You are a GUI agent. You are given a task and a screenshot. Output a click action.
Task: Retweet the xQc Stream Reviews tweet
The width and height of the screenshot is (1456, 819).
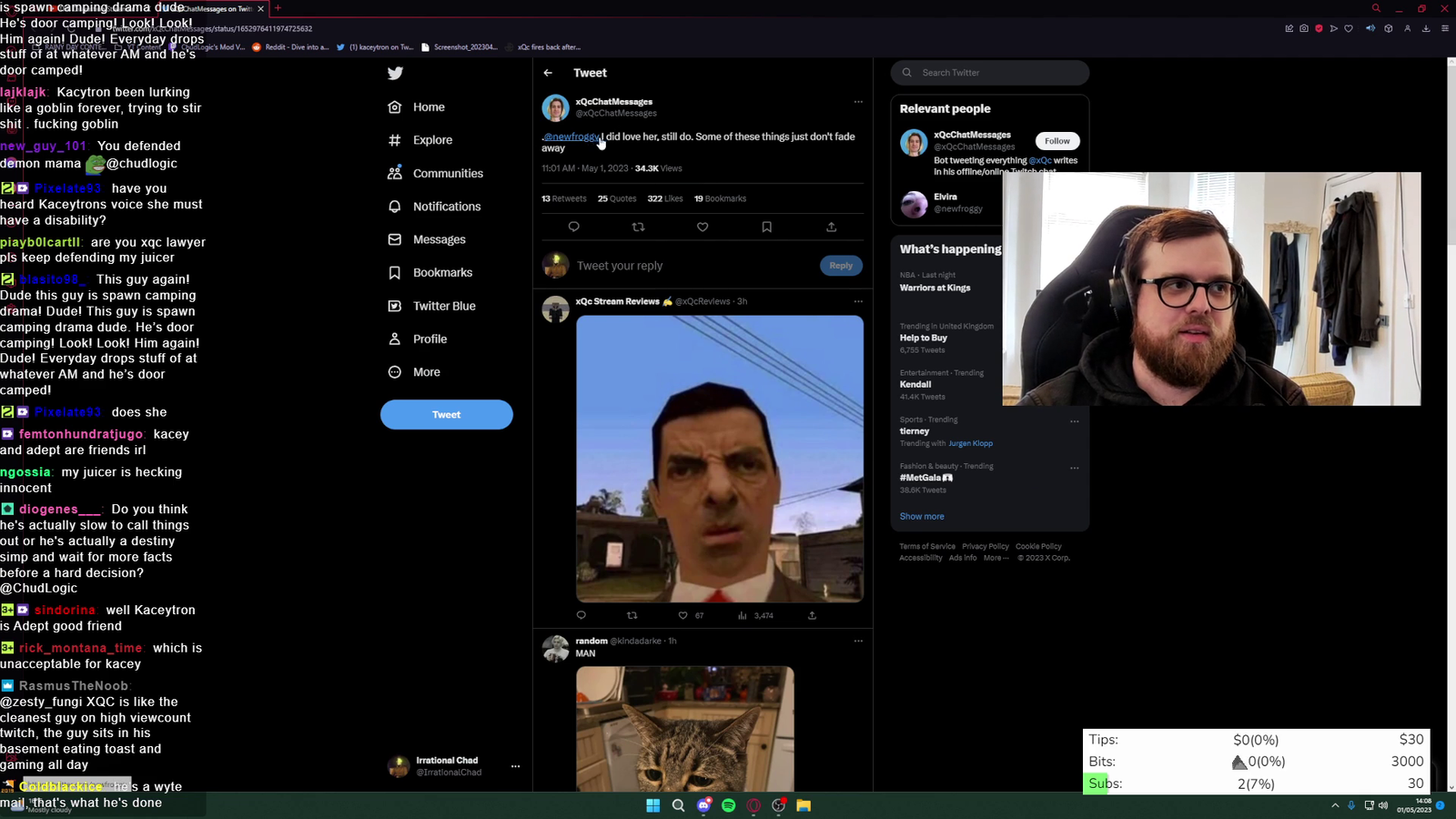click(x=632, y=615)
